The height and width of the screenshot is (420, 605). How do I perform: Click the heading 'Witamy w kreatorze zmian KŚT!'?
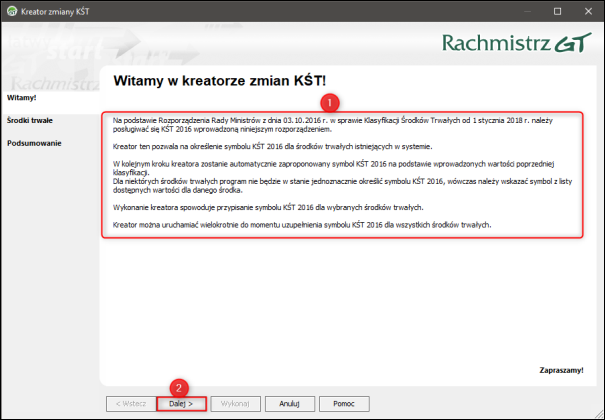[220, 81]
